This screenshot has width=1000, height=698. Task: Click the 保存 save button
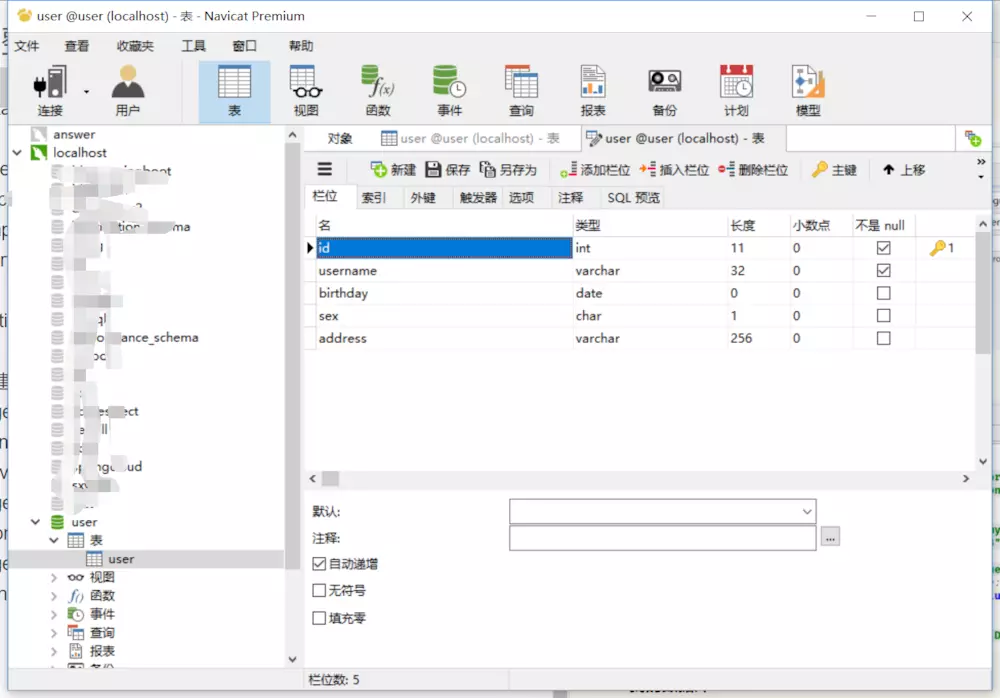click(x=448, y=170)
